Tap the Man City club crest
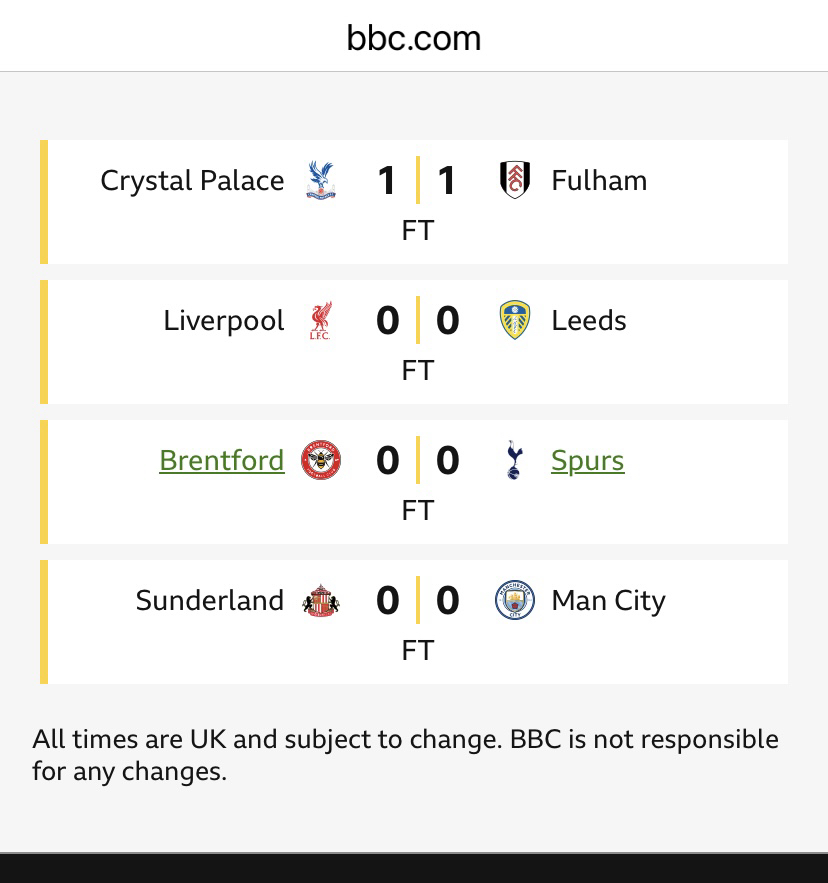This screenshot has height=883, width=828. click(514, 600)
